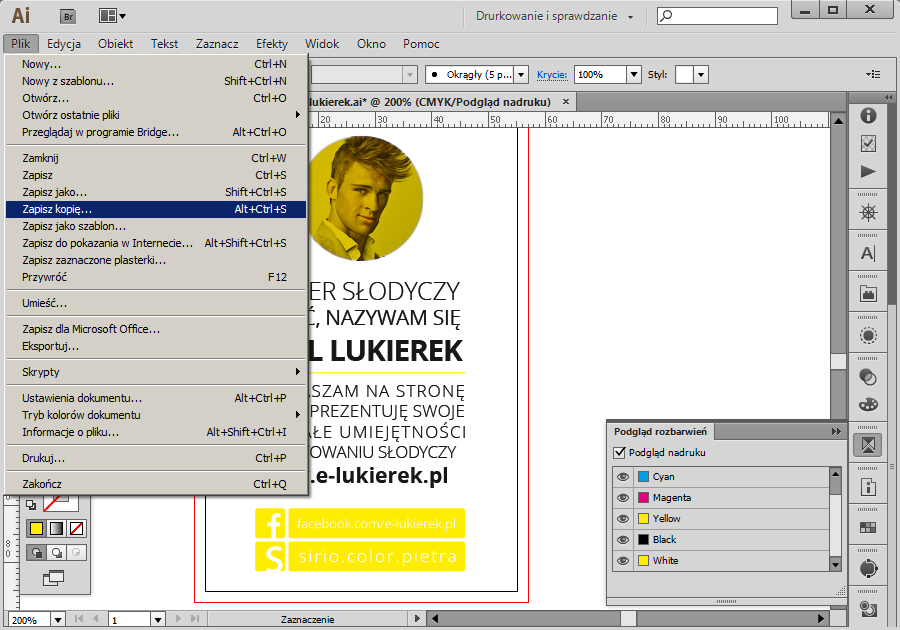The image size is (900, 630).
Task: Open the Efekty menu
Action: click(271, 44)
